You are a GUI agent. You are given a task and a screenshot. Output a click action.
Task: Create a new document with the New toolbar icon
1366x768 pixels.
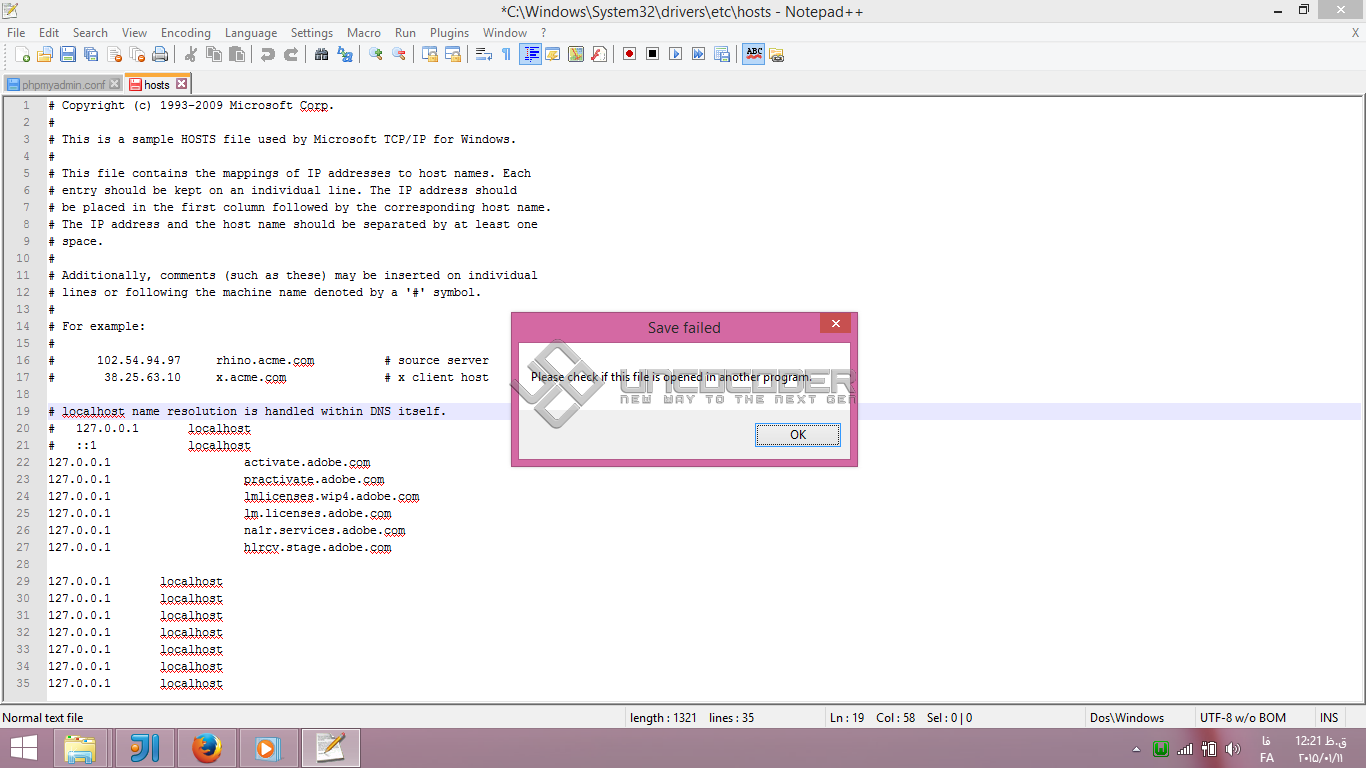tap(23, 54)
